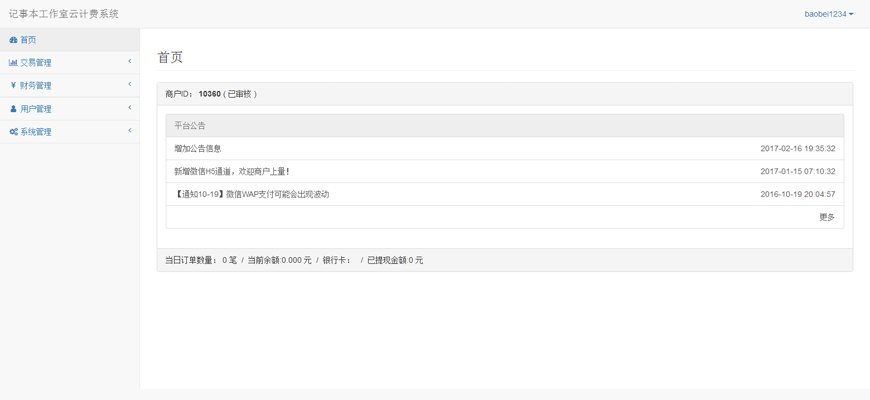This screenshot has width=870, height=400.
Task: Expand the 交易管理 chevron arrow
Action: (130, 61)
